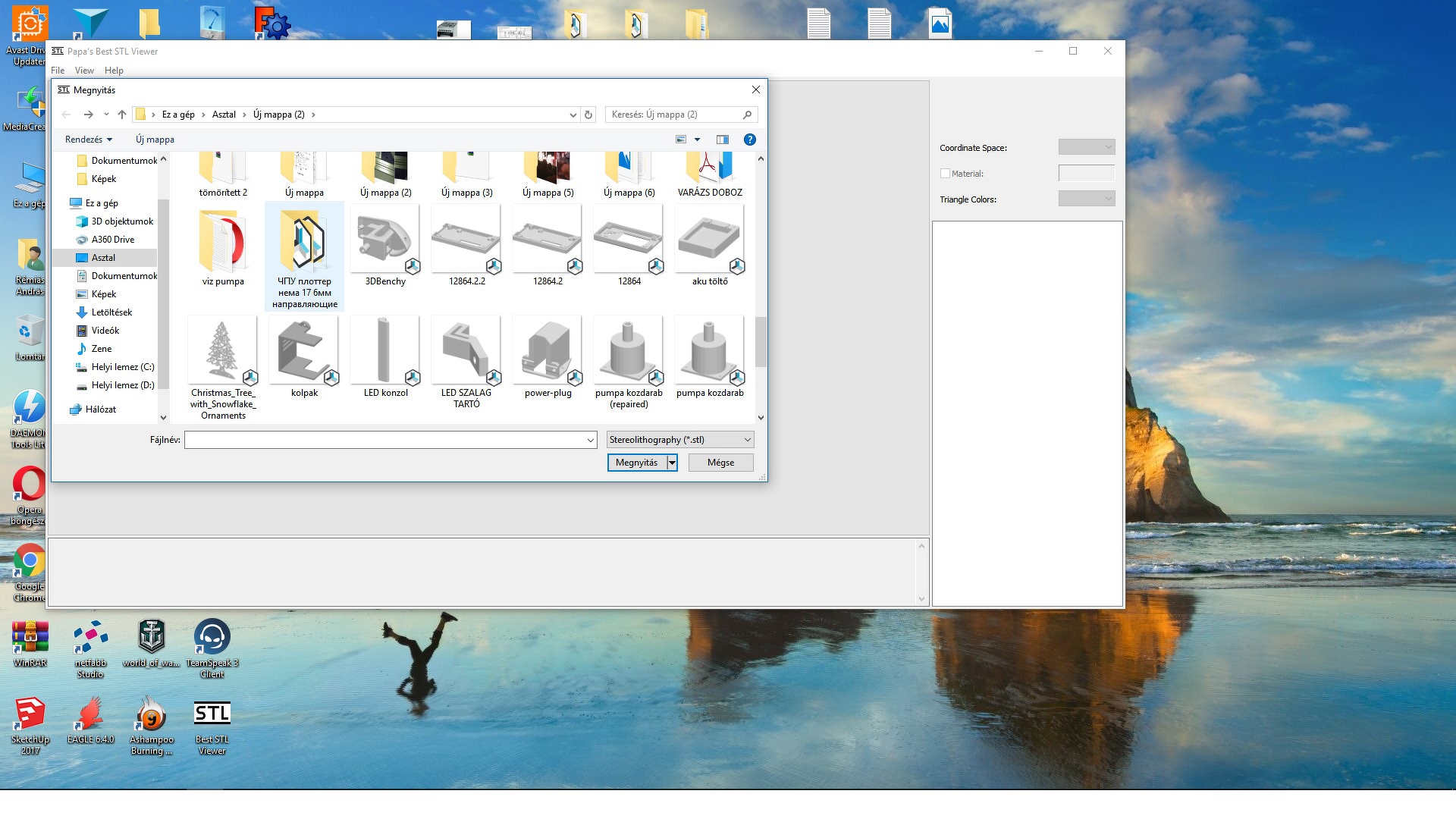
Task: Select the 3DBenchy STL thumbnail
Action: 385,240
